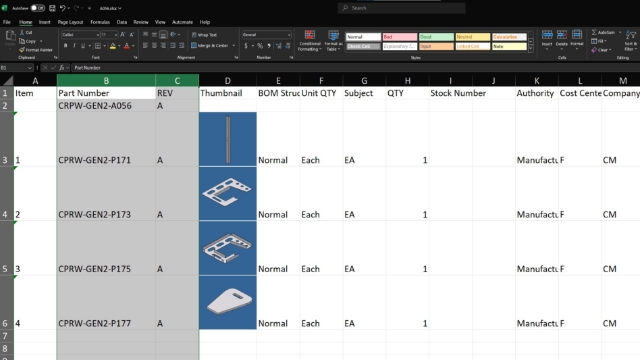Click the Save icon in the title bar
Screen dimensions: 640x360
(x=52, y=8)
